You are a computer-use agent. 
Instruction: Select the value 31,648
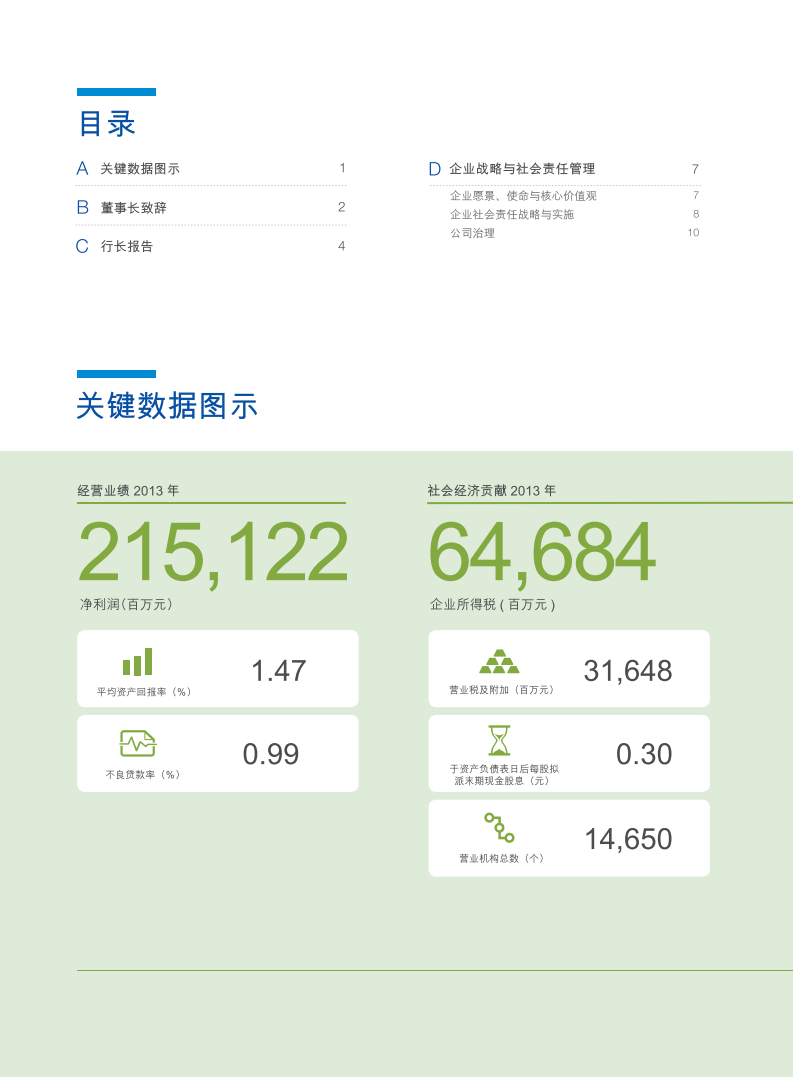pos(628,671)
